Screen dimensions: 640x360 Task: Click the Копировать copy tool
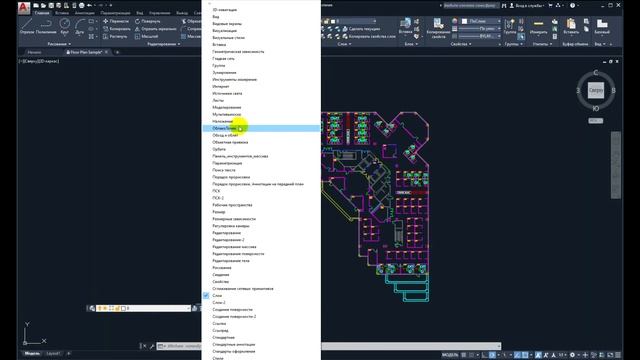click(x=117, y=29)
